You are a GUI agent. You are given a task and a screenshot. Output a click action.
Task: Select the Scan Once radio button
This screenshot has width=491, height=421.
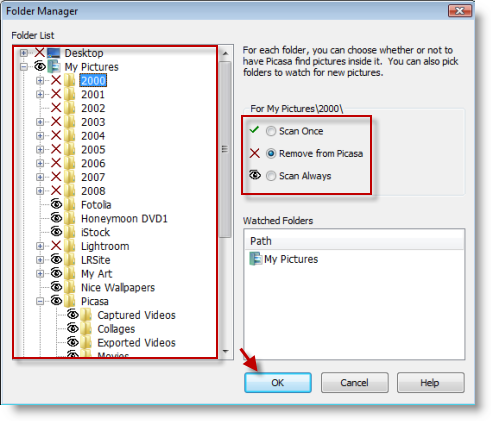271,131
